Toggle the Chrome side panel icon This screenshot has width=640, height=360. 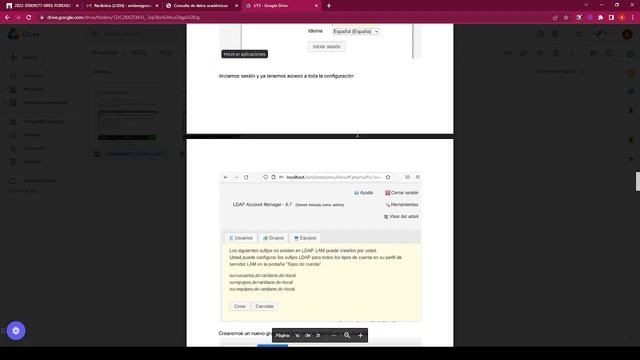(x=611, y=18)
